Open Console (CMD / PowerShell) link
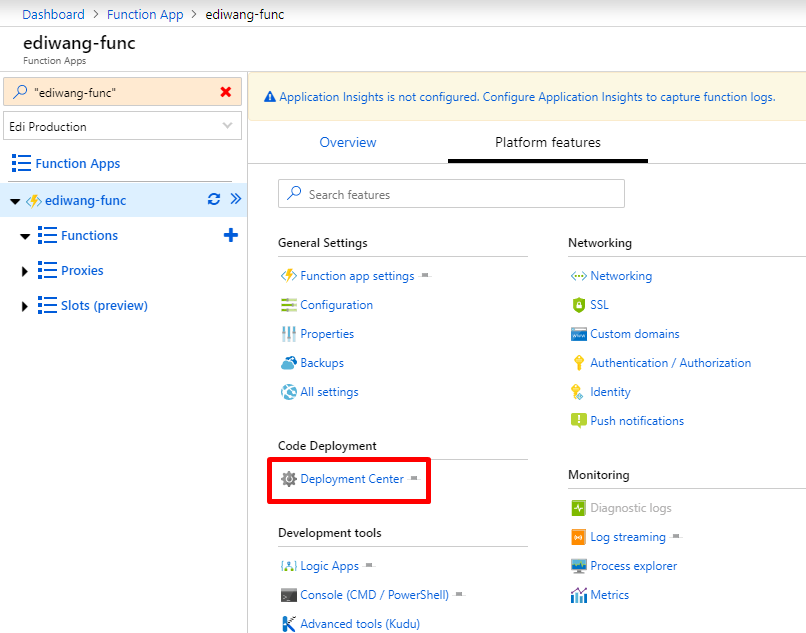Image resolution: width=806 pixels, height=633 pixels. pos(374,595)
